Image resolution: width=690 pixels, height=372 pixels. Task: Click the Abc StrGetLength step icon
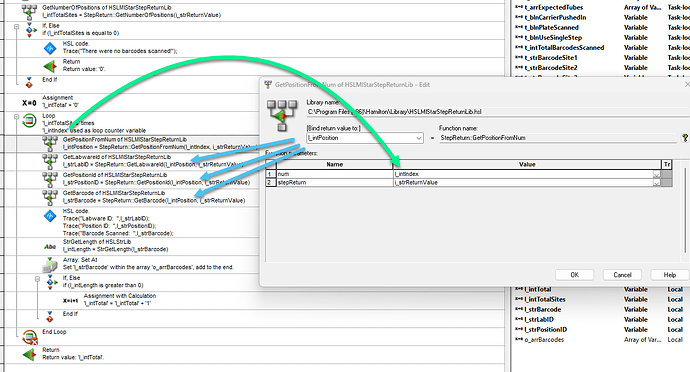(50, 247)
